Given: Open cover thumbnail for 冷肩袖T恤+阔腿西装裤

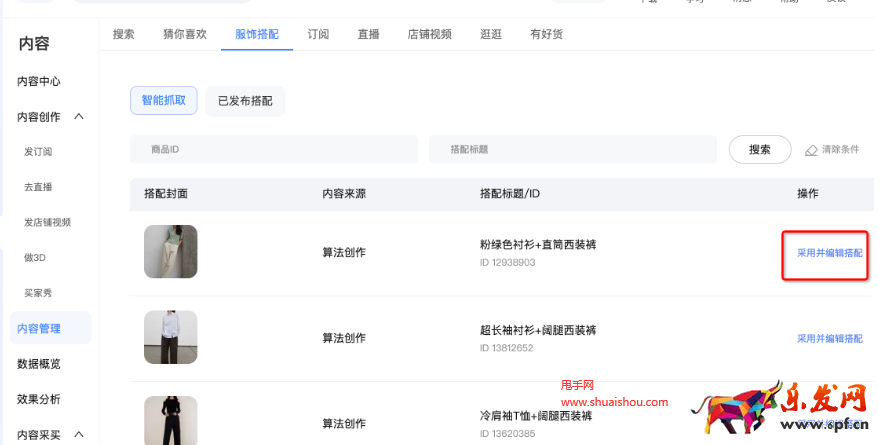Looking at the screenshot, I should pos(170,420).
